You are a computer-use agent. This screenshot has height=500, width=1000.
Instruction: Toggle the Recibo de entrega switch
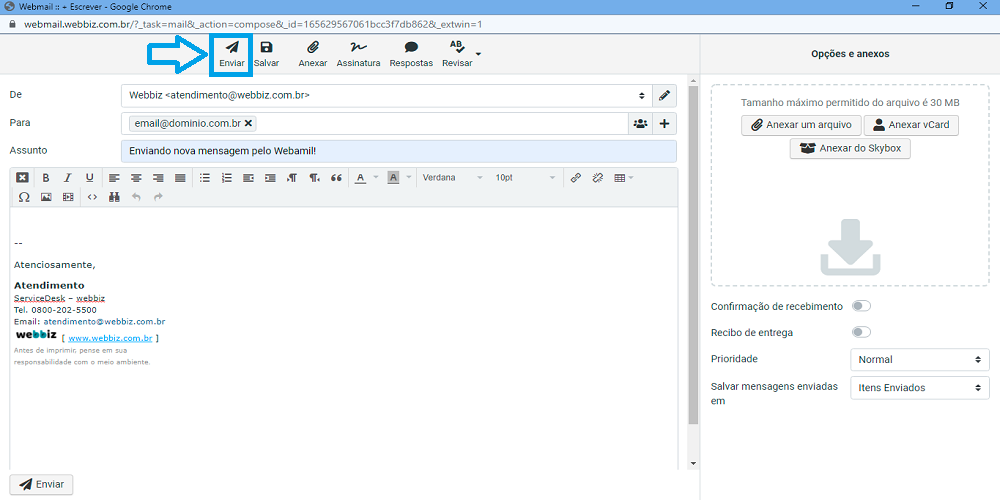(860, 333)
